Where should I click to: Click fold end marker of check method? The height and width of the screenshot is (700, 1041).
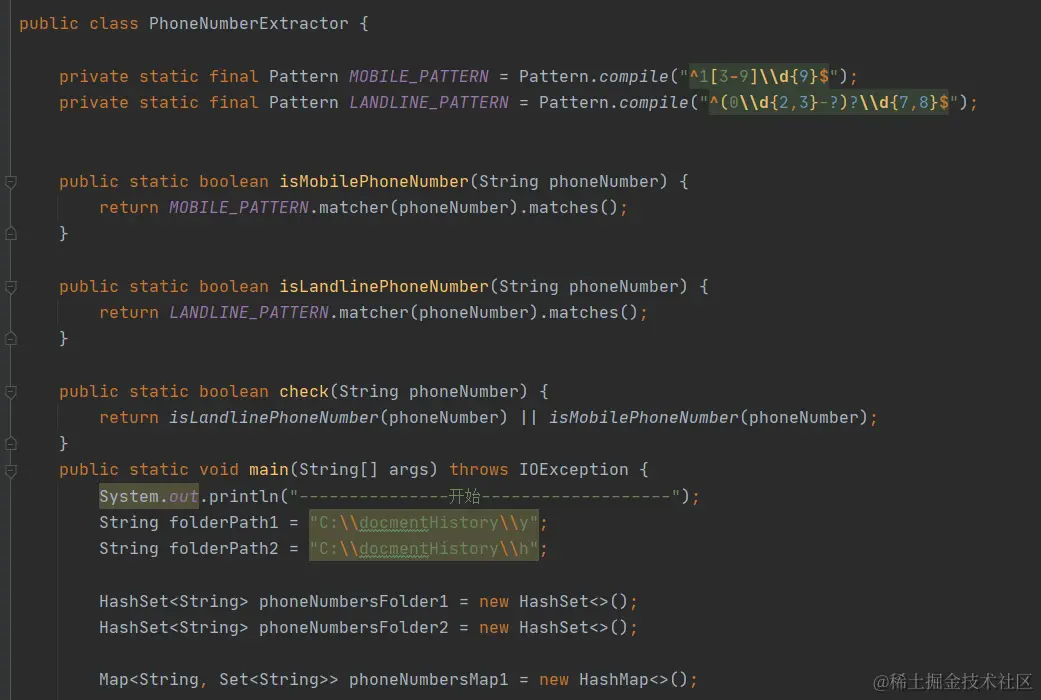(11, 443)
